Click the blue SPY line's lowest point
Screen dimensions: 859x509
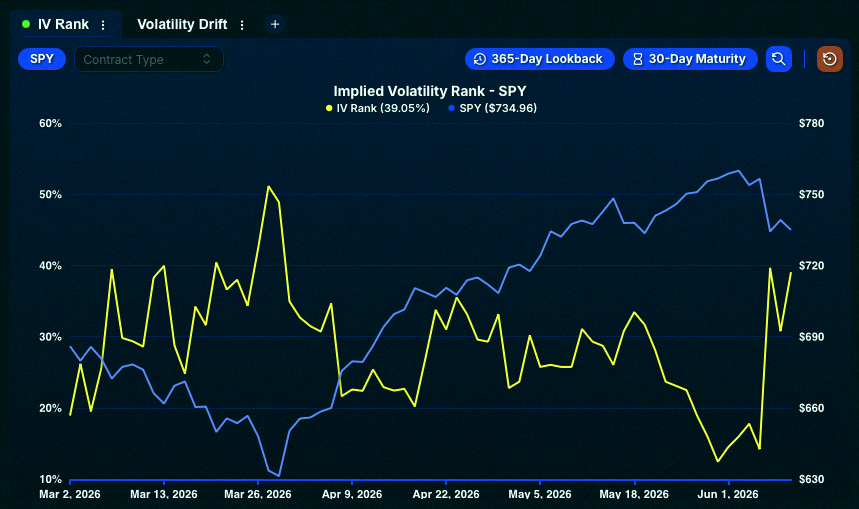coord(279,476)
